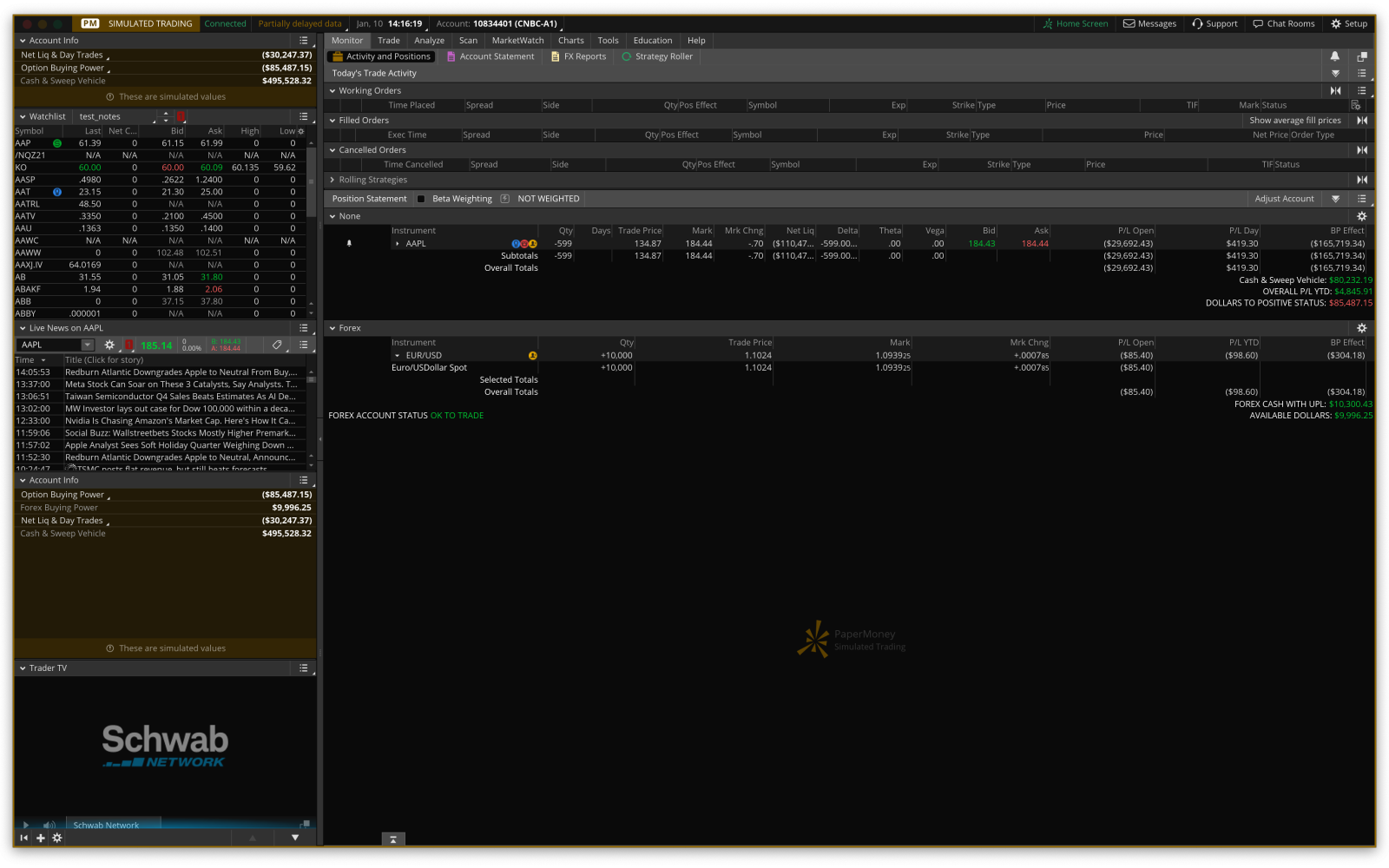Click the Adjust Account button

pos(1284,199)
